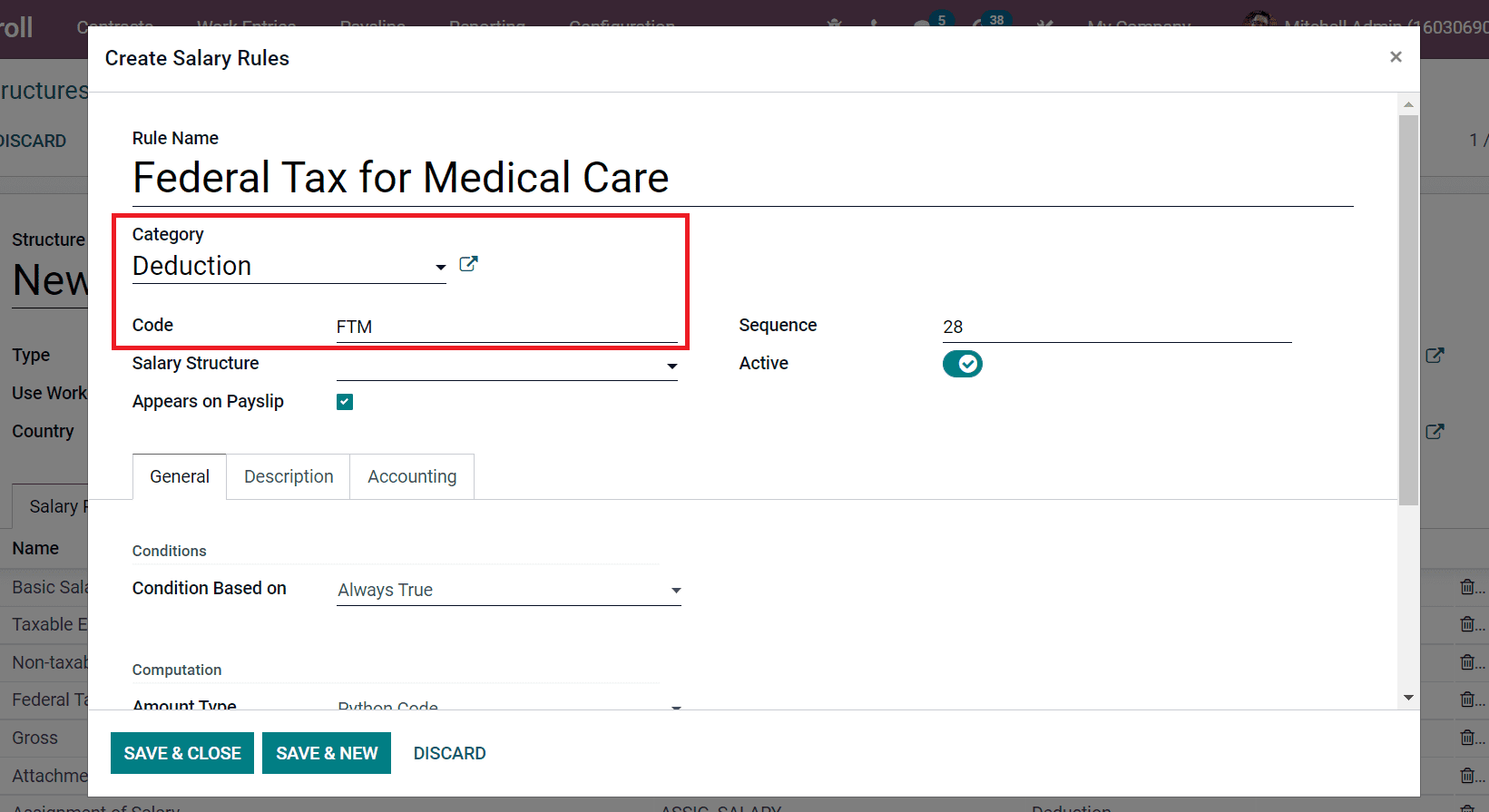Uncheck Appears on Payslip checkbox
The height and width of the screenshot is (812, 1489).
pos(345,402)
